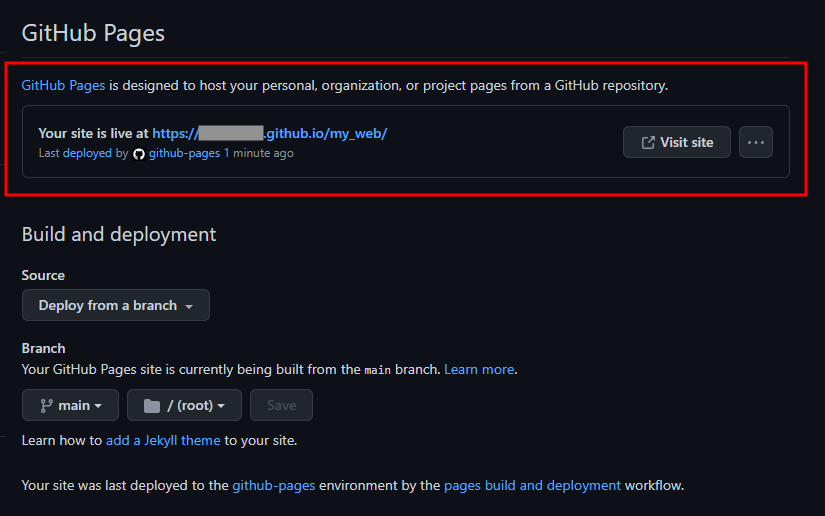Click the Build and deployment heading
This screenshot has height=516, width=825.
[x=119, y=234]
